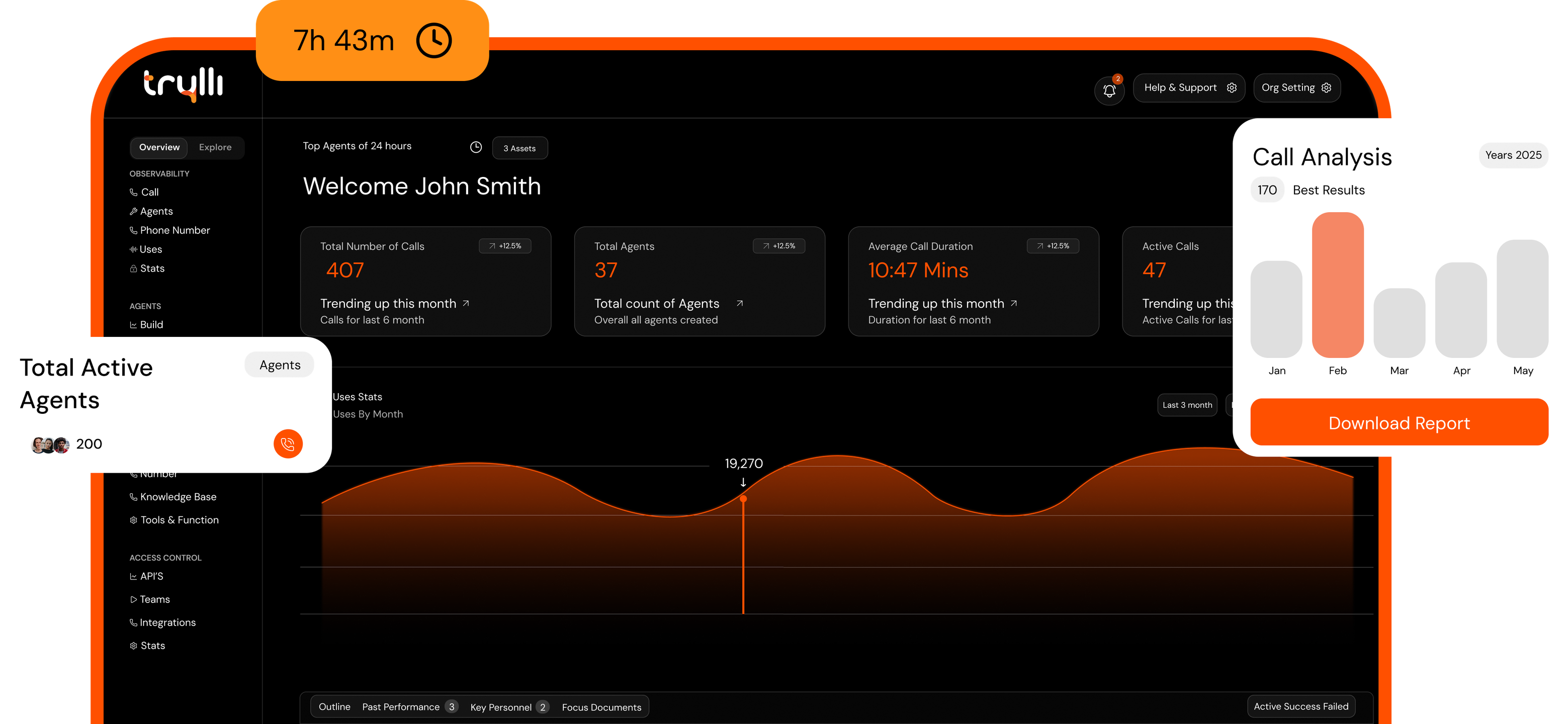Open the notification bell icon

coord(1109,90)
